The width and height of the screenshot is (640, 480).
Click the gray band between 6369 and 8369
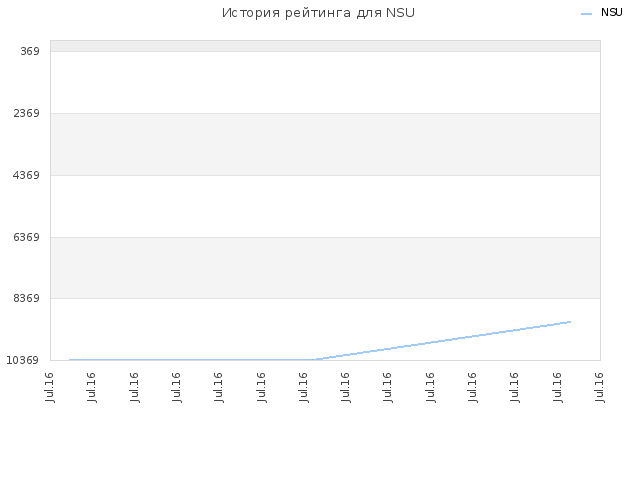coord(325,268)
